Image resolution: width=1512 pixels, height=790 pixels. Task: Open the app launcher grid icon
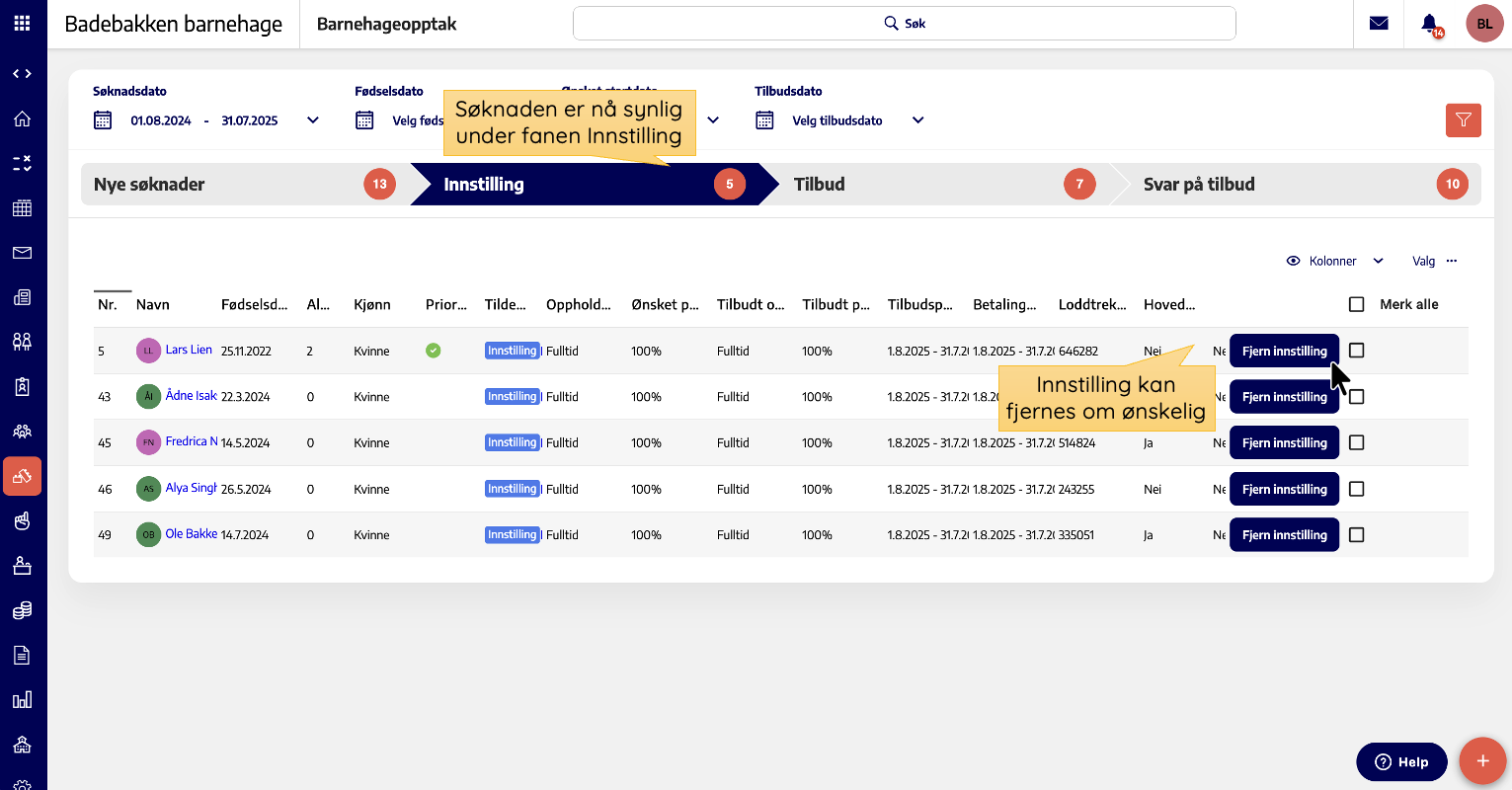(x=22, y=24)
